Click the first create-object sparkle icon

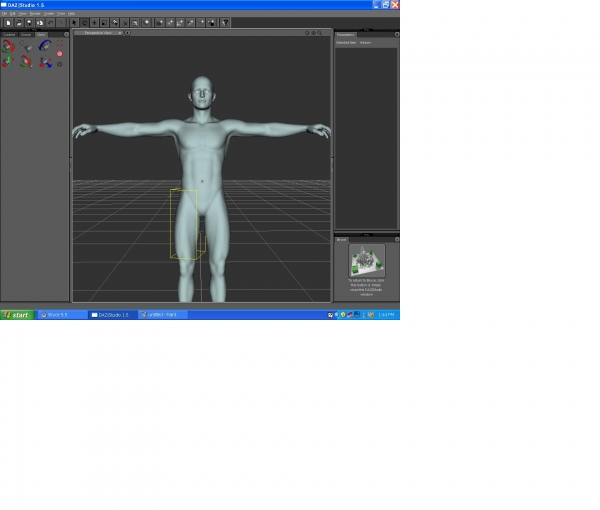pos(160,23)
